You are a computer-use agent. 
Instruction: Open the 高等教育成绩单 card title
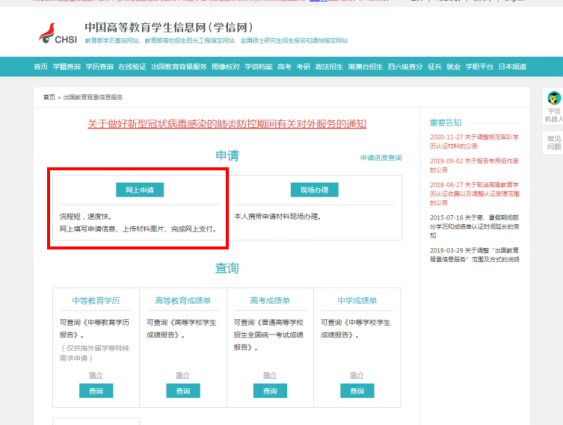coord(183,300)
